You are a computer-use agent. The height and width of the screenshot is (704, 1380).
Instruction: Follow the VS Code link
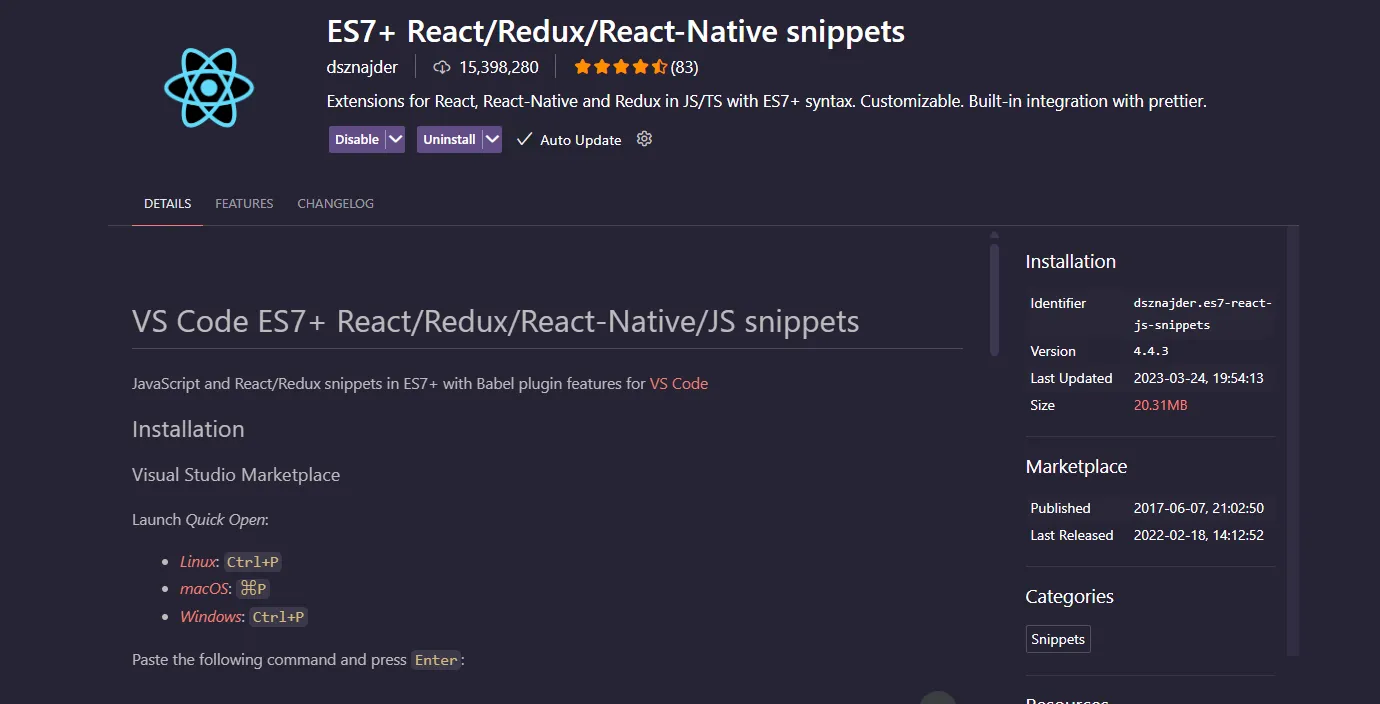(680, 382)
